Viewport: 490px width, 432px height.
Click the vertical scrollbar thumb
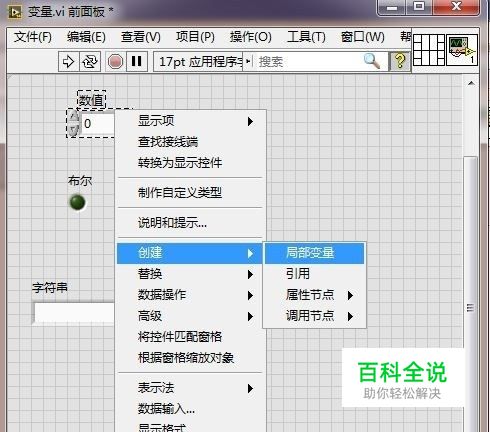(470, 293)
